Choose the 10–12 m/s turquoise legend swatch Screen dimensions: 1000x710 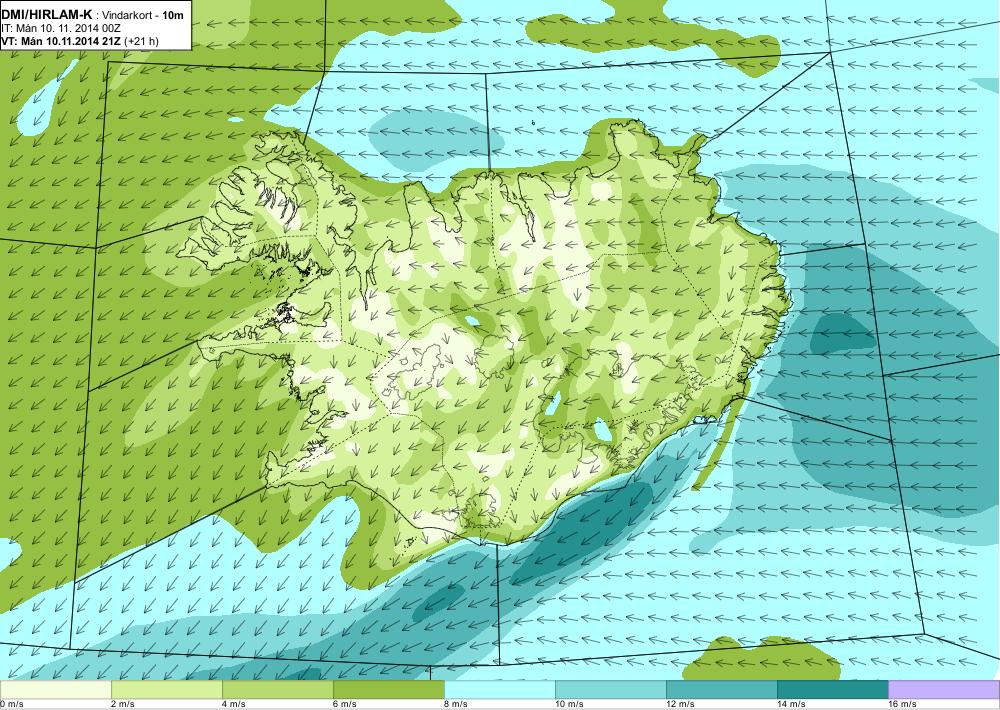(x=610, y=690)
